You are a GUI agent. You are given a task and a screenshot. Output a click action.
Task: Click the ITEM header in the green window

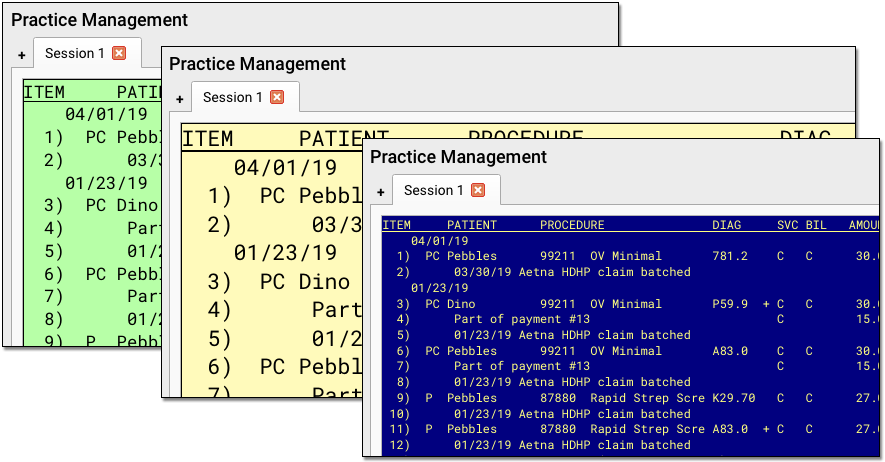click(44, 92)
